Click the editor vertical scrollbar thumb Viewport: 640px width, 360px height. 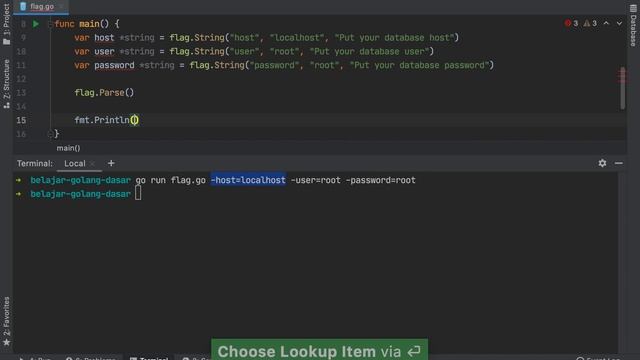click(x=622, y=88)
